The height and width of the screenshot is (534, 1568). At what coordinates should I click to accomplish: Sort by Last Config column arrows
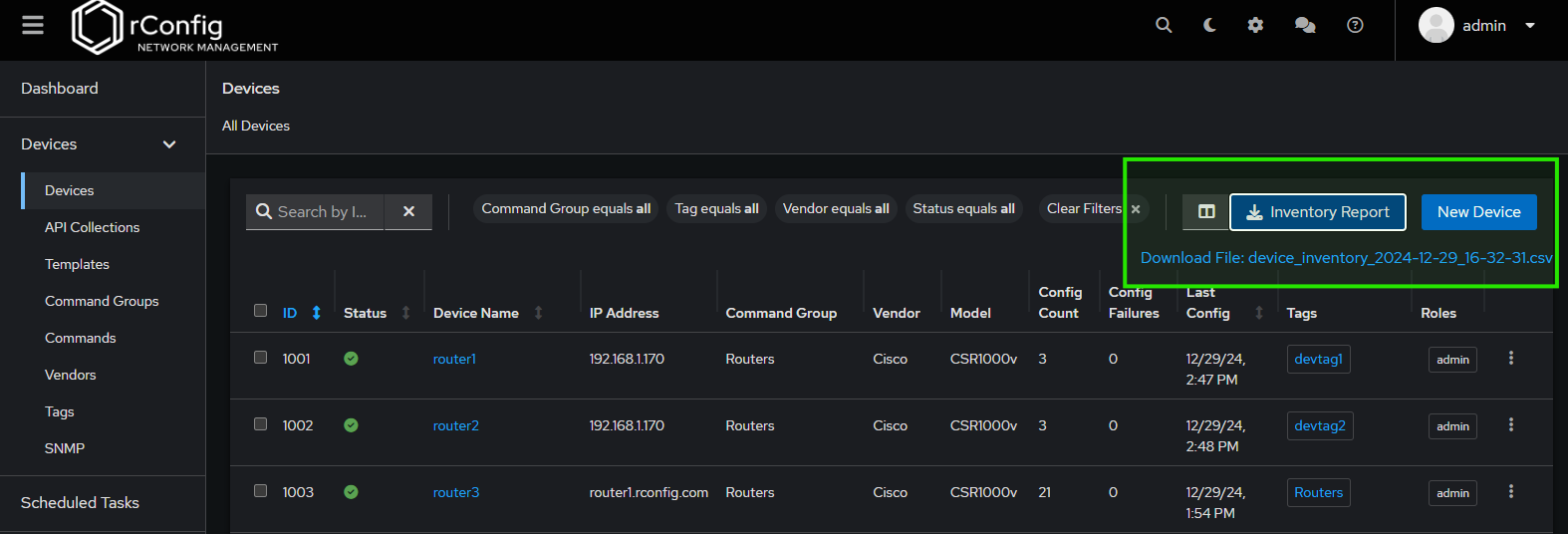click(1259, 313)
